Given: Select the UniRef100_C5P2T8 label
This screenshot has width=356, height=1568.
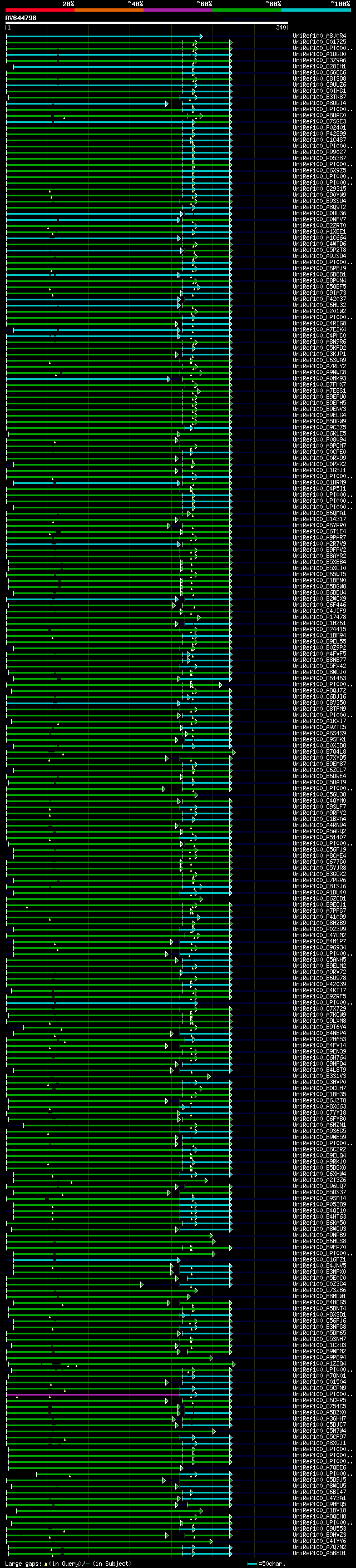Looking at the screenshot, I should [x=319, y=250].
